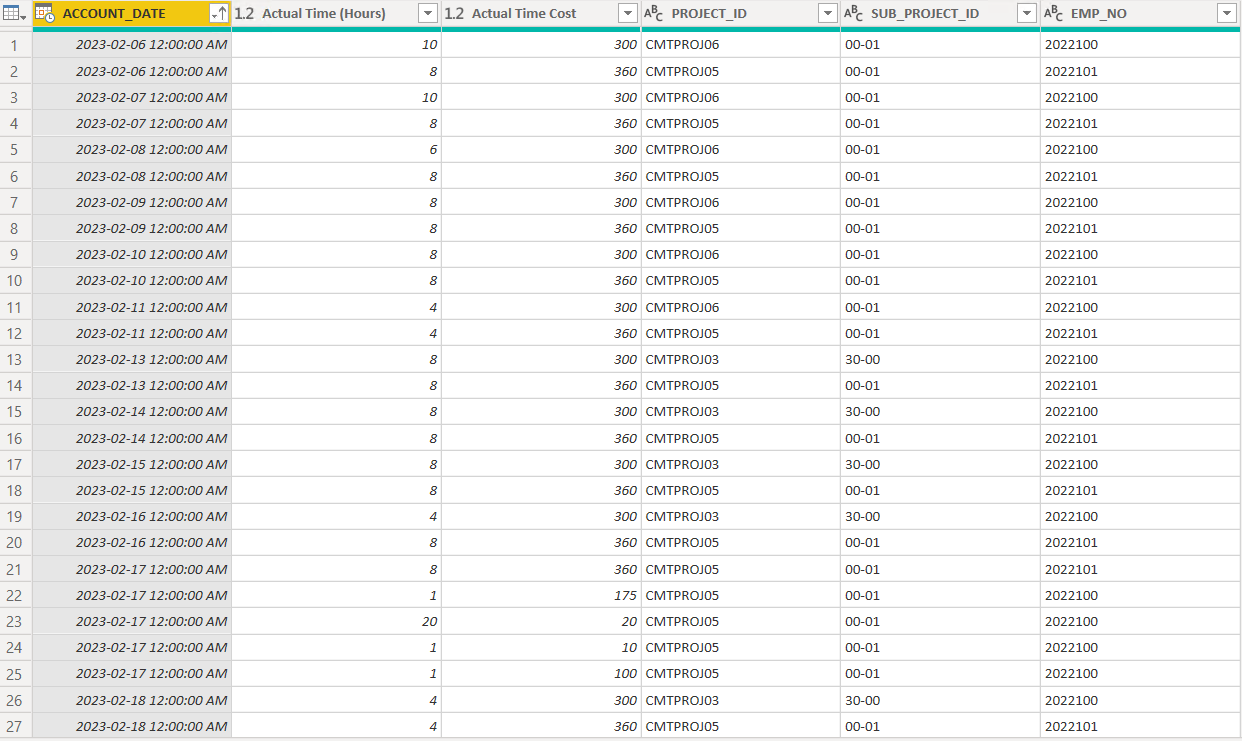The width and height of the screenshot is (1242, 741).
Task: Click cost value 175 in row 22
Action: coord(541,595)
